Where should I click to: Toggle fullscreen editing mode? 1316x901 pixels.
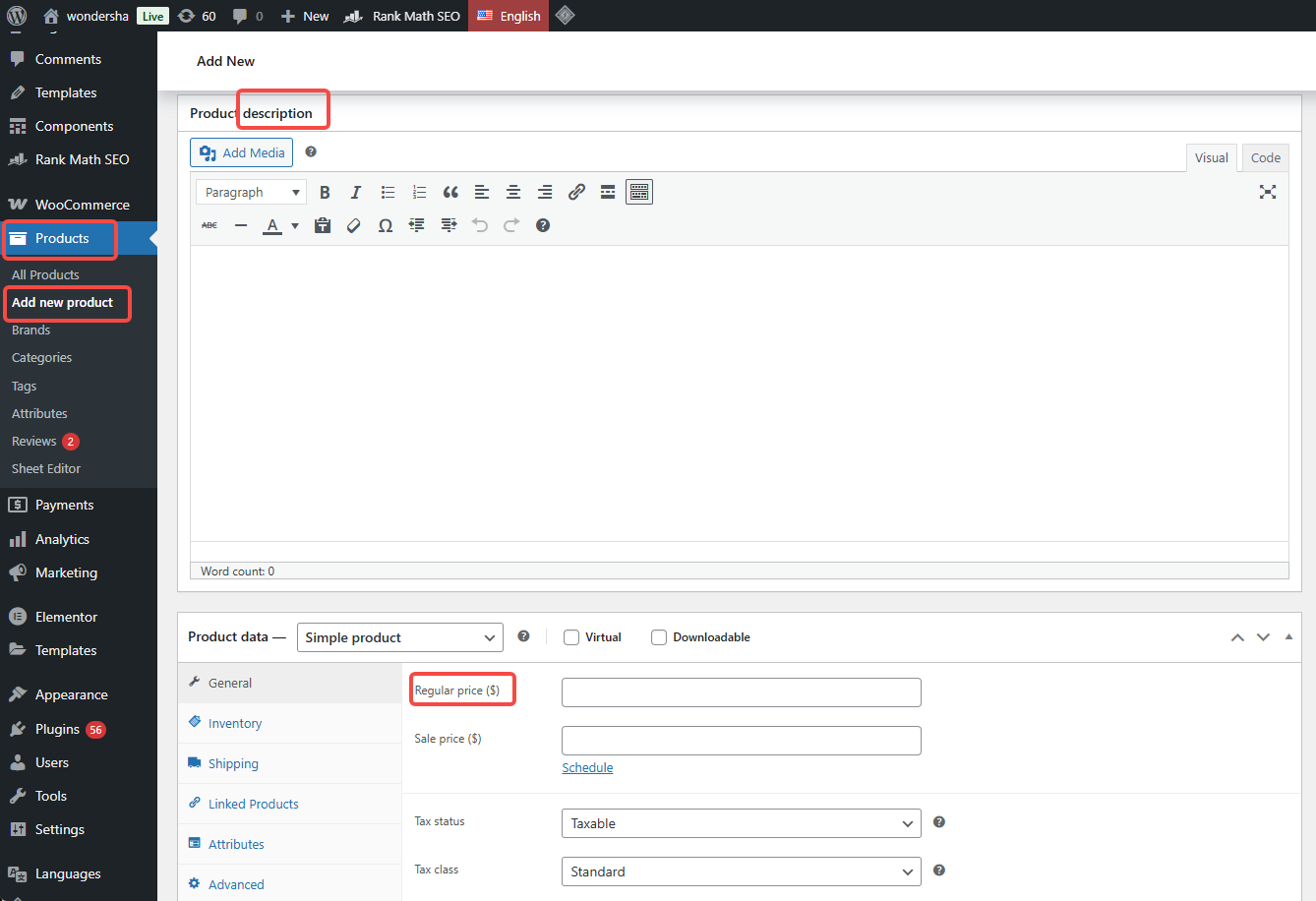point(1268,192)
